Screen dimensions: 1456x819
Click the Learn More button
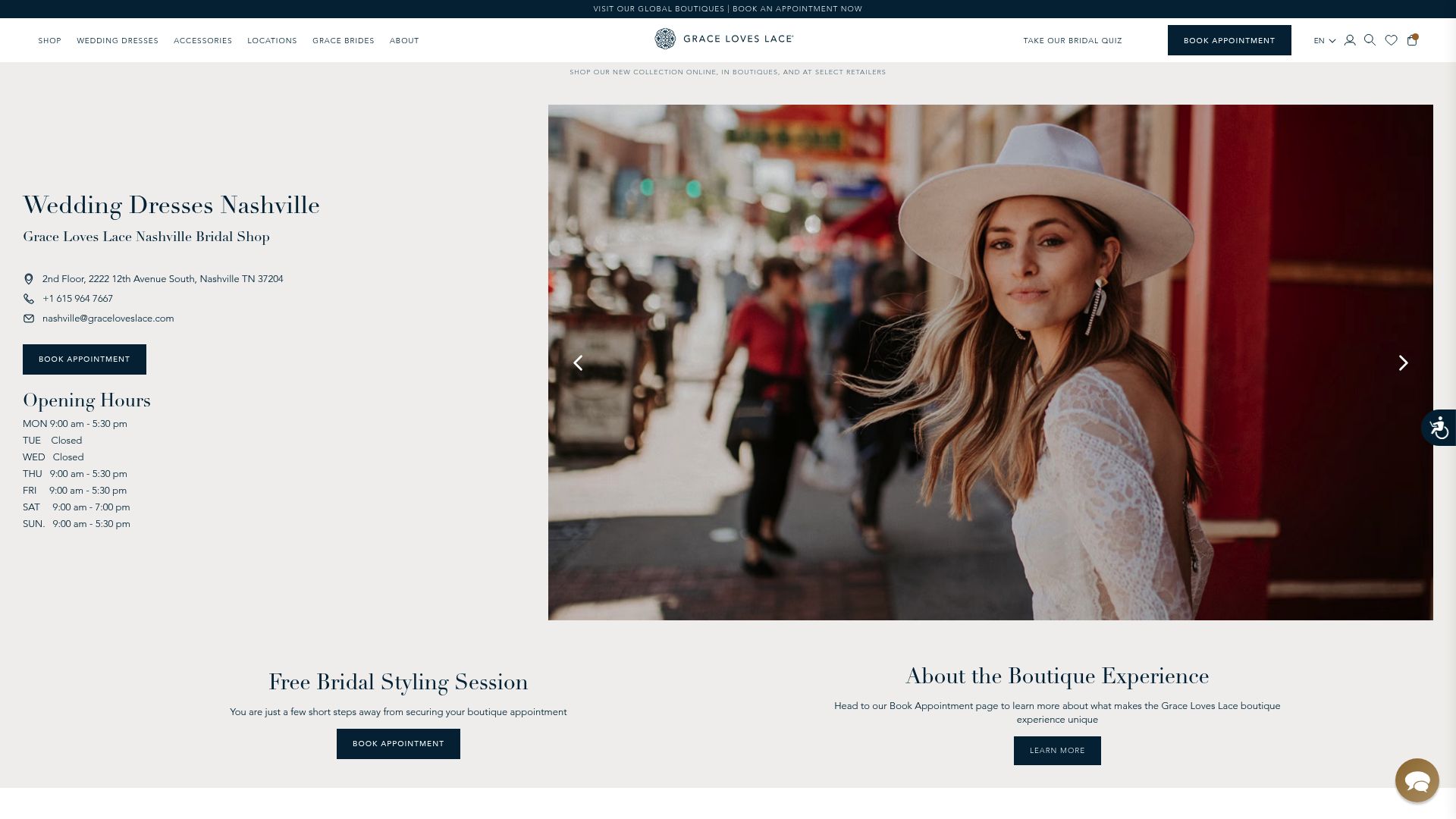coord(1057,751)
